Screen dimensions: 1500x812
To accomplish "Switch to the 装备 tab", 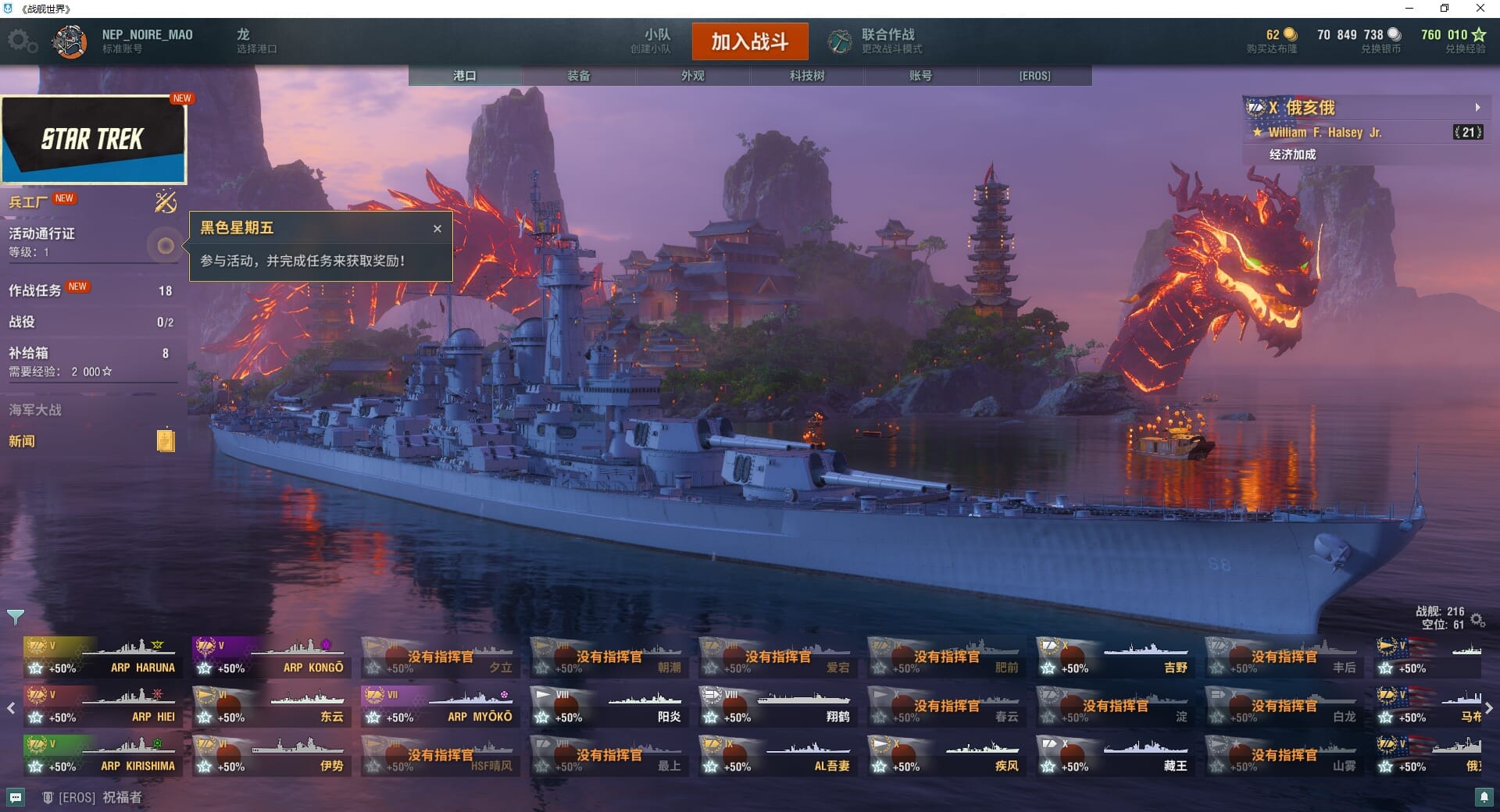I will click(x=578, y=76).
